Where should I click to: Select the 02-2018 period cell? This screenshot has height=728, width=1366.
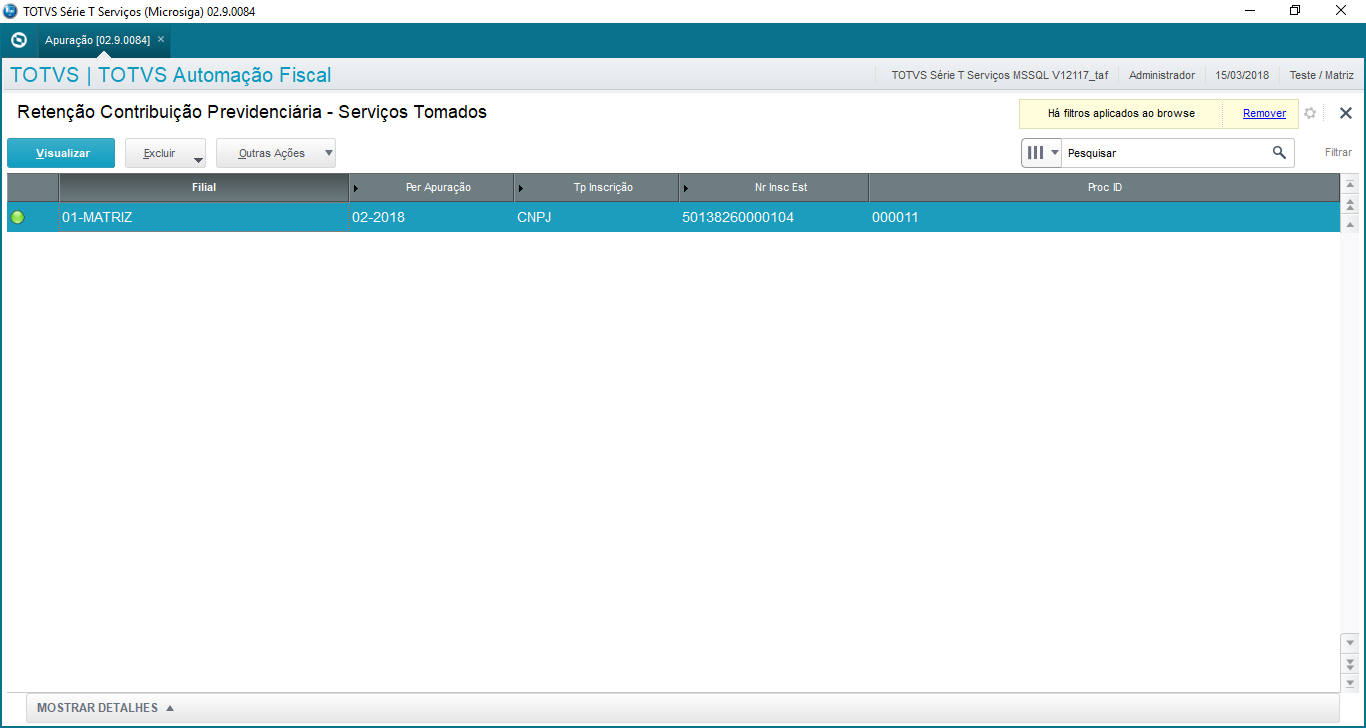tap(431, 217)
